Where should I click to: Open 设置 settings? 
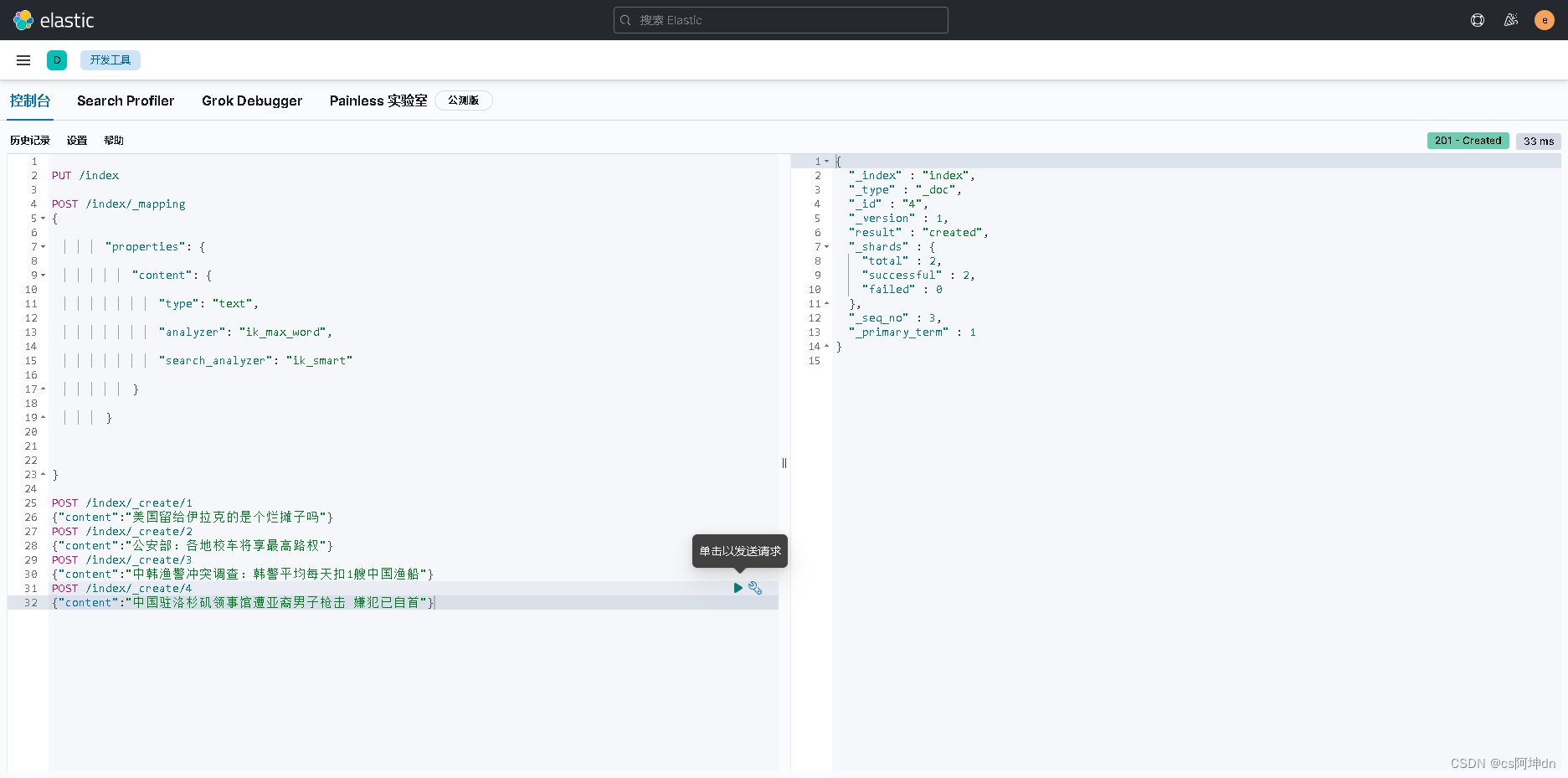tap(77, 141)
